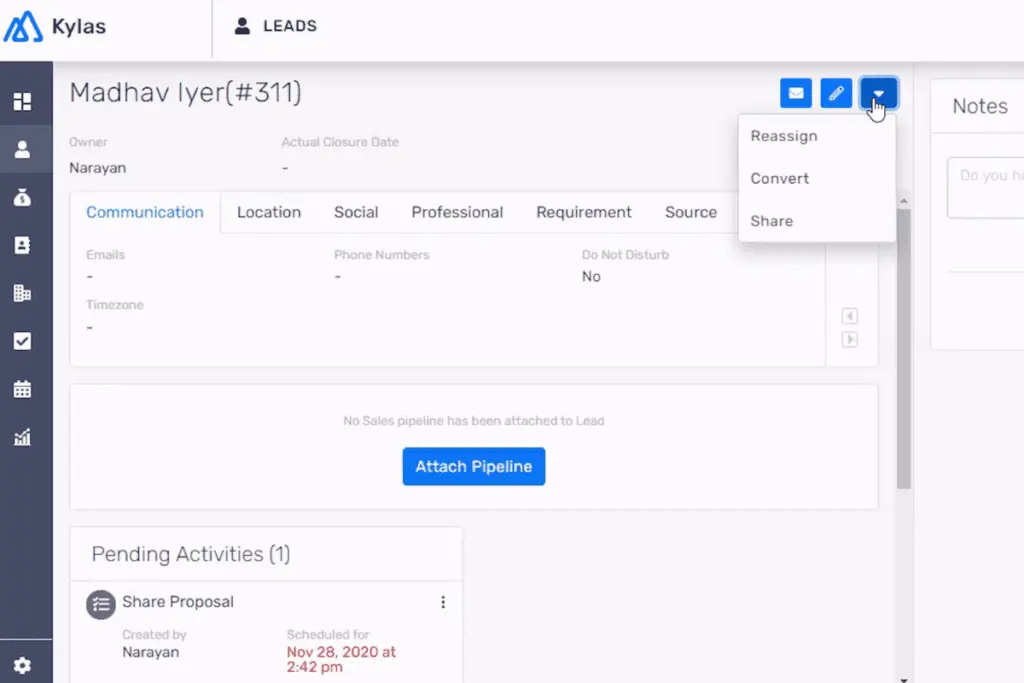Click the Attach Pipeline button

[x=473, y=466]
